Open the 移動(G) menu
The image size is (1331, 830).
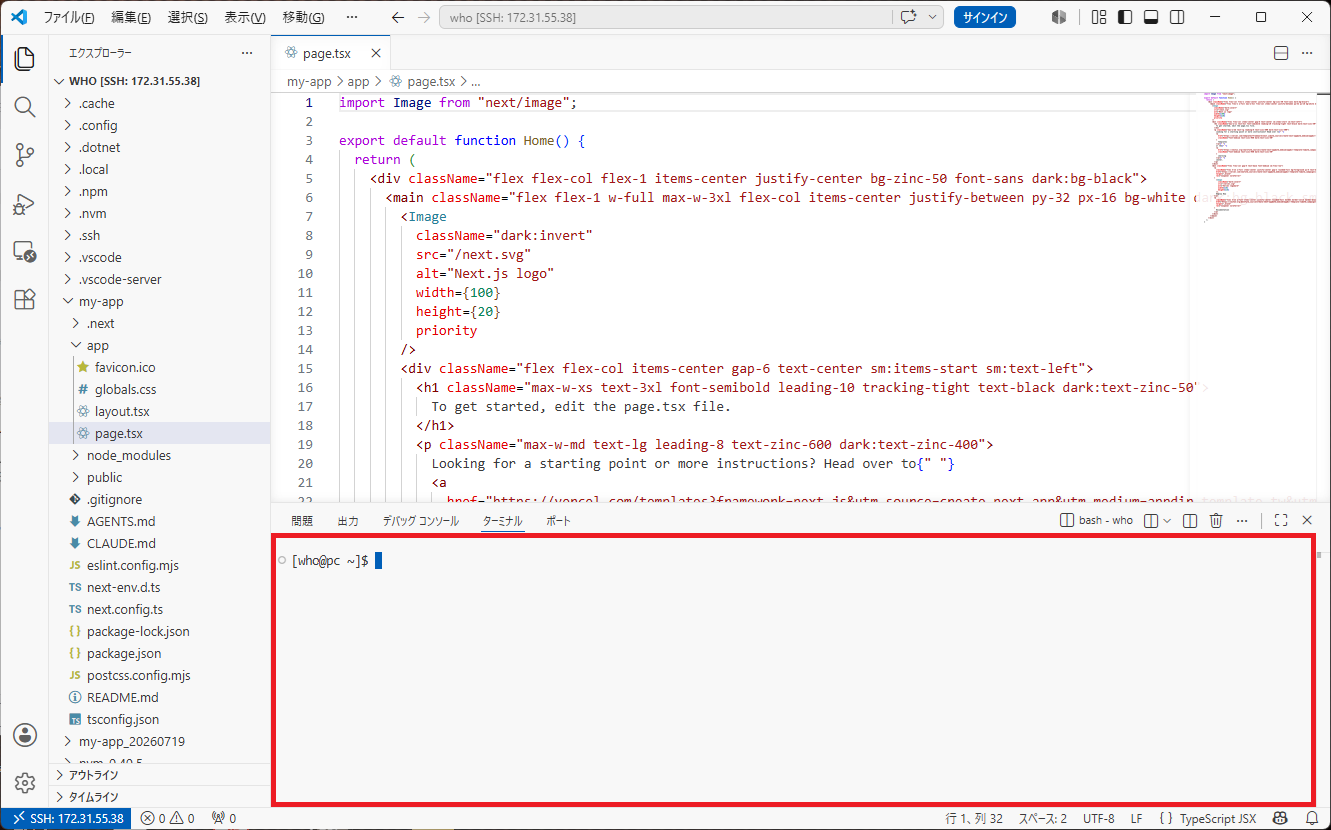tap(303, 17)
